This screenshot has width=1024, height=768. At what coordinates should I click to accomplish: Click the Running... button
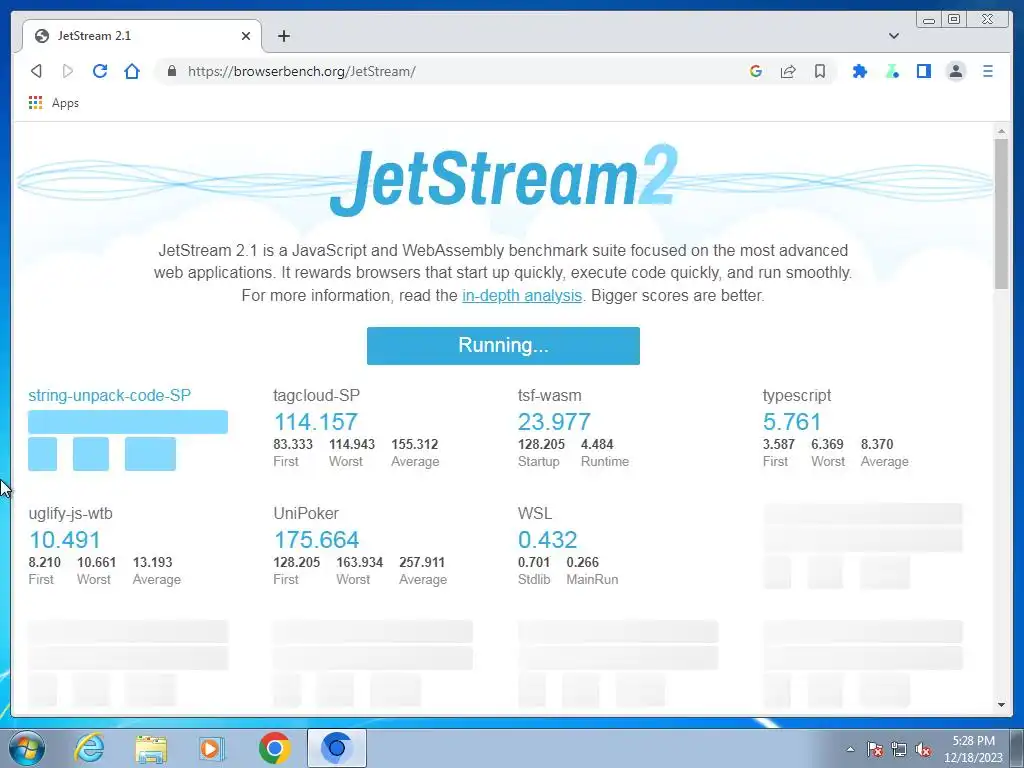(x=503, y=345)
